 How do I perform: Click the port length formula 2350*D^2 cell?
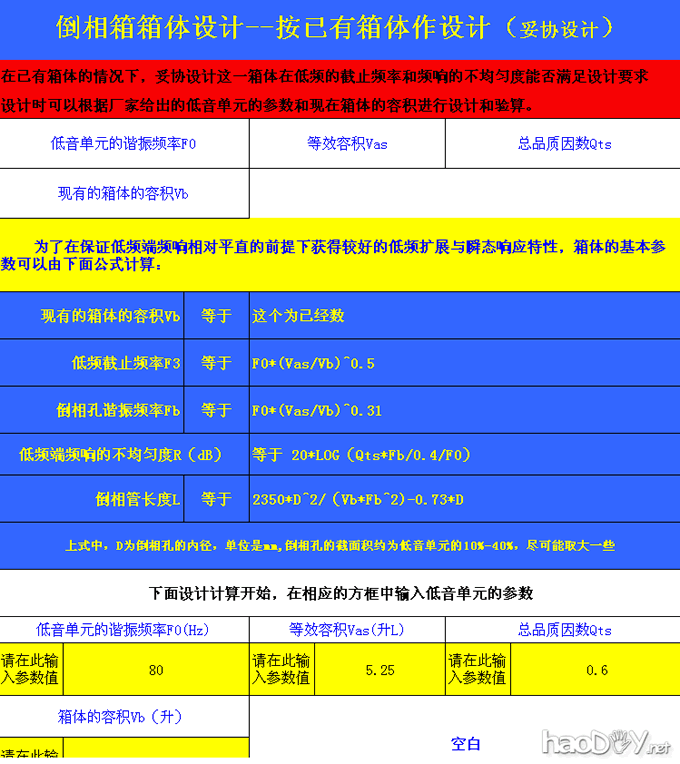pos(463,499)
